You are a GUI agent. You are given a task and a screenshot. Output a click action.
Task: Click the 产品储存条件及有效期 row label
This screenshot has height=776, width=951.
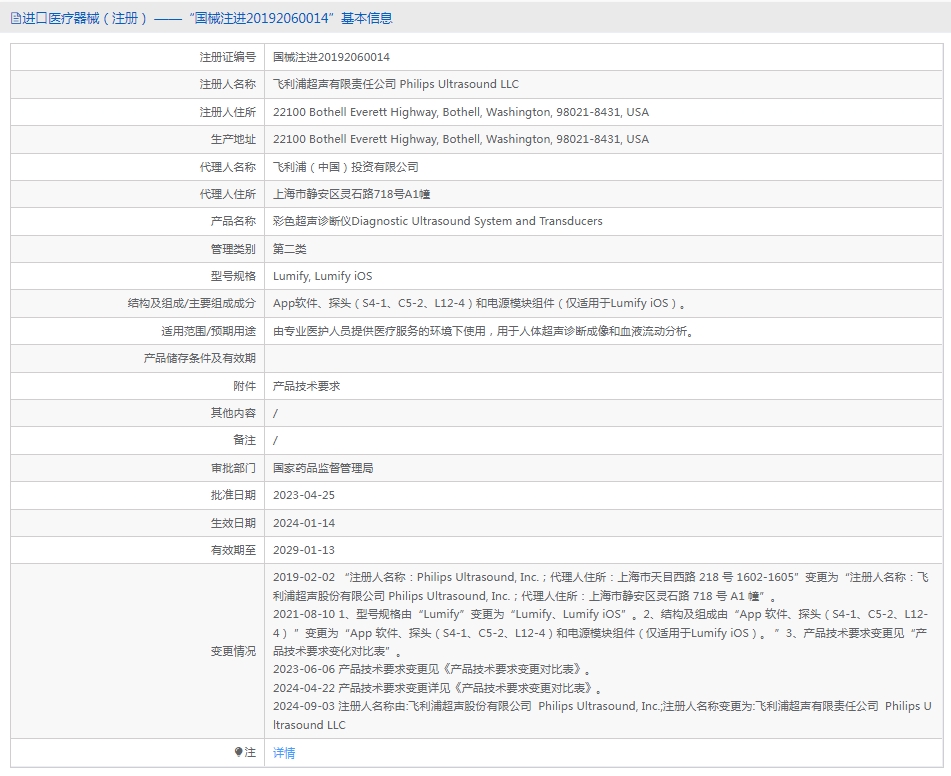click(200, 359)
